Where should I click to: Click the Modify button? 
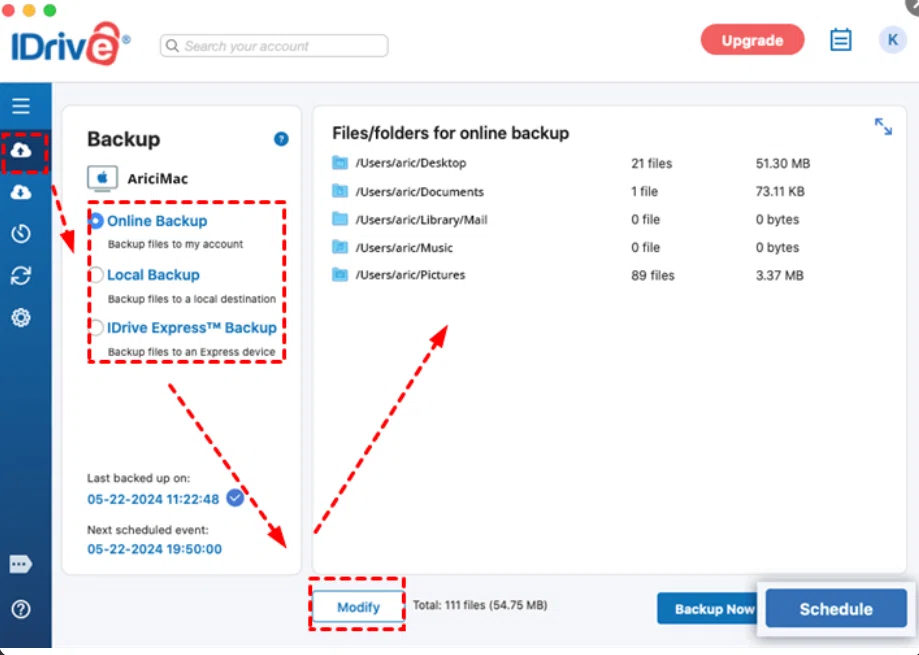point(358,607)
